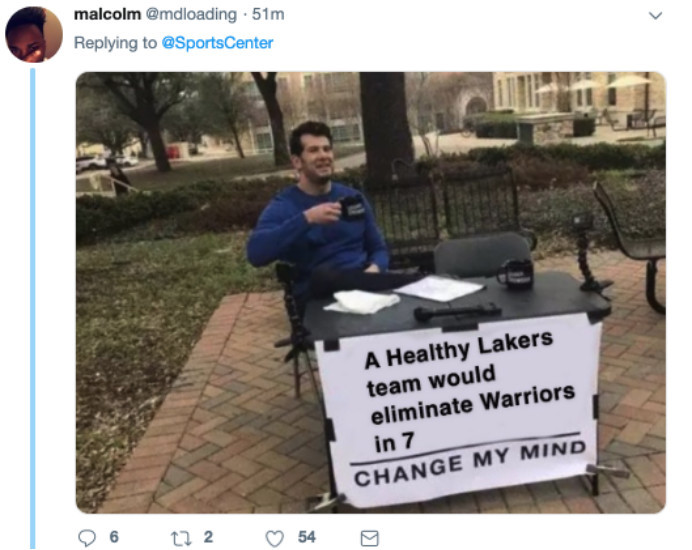View the 6 replies count
Image resolution: width=692 pixels, height=550 pixels.
click(114, 537)
